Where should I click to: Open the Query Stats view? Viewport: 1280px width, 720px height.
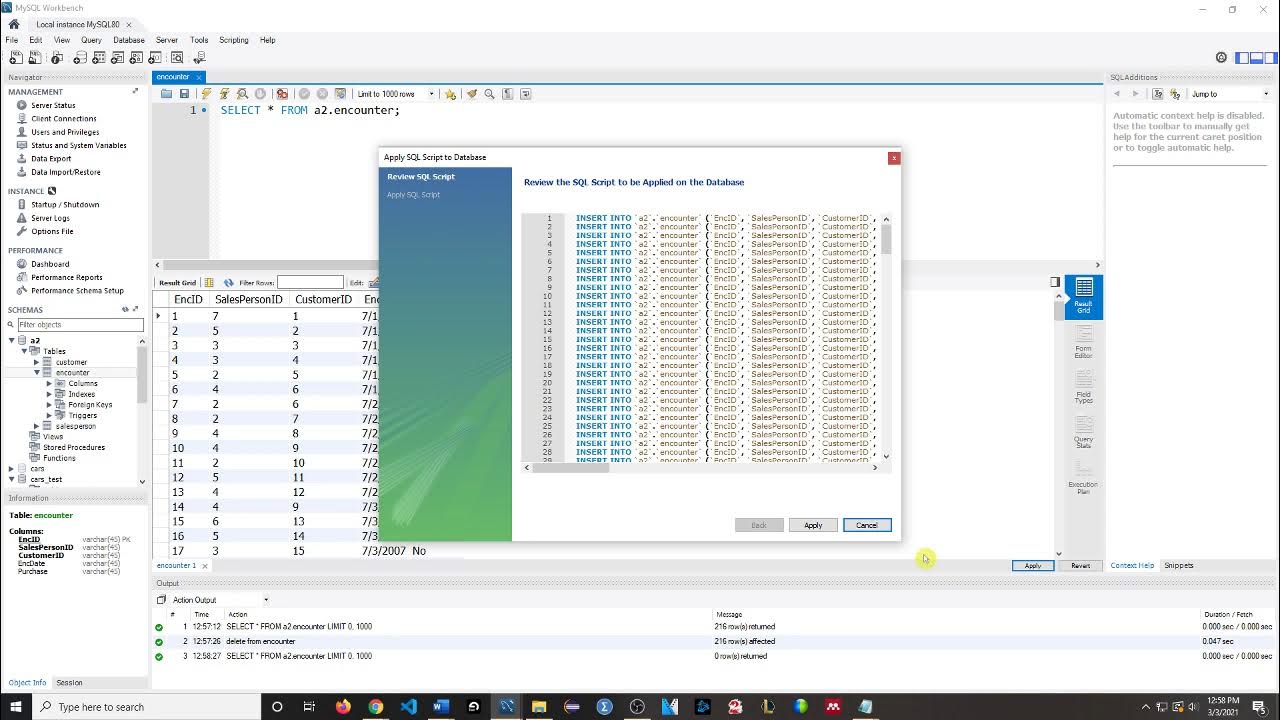(1083, 432)
